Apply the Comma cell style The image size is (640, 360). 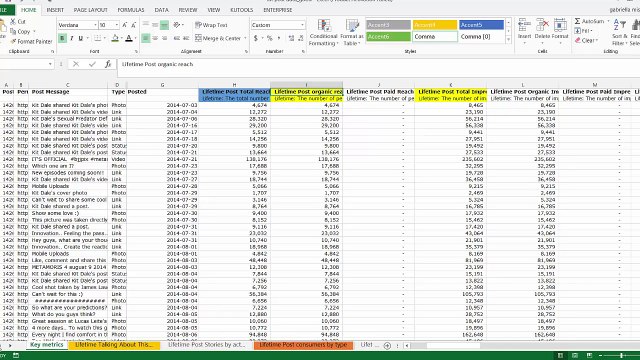[x=435, y=37]
